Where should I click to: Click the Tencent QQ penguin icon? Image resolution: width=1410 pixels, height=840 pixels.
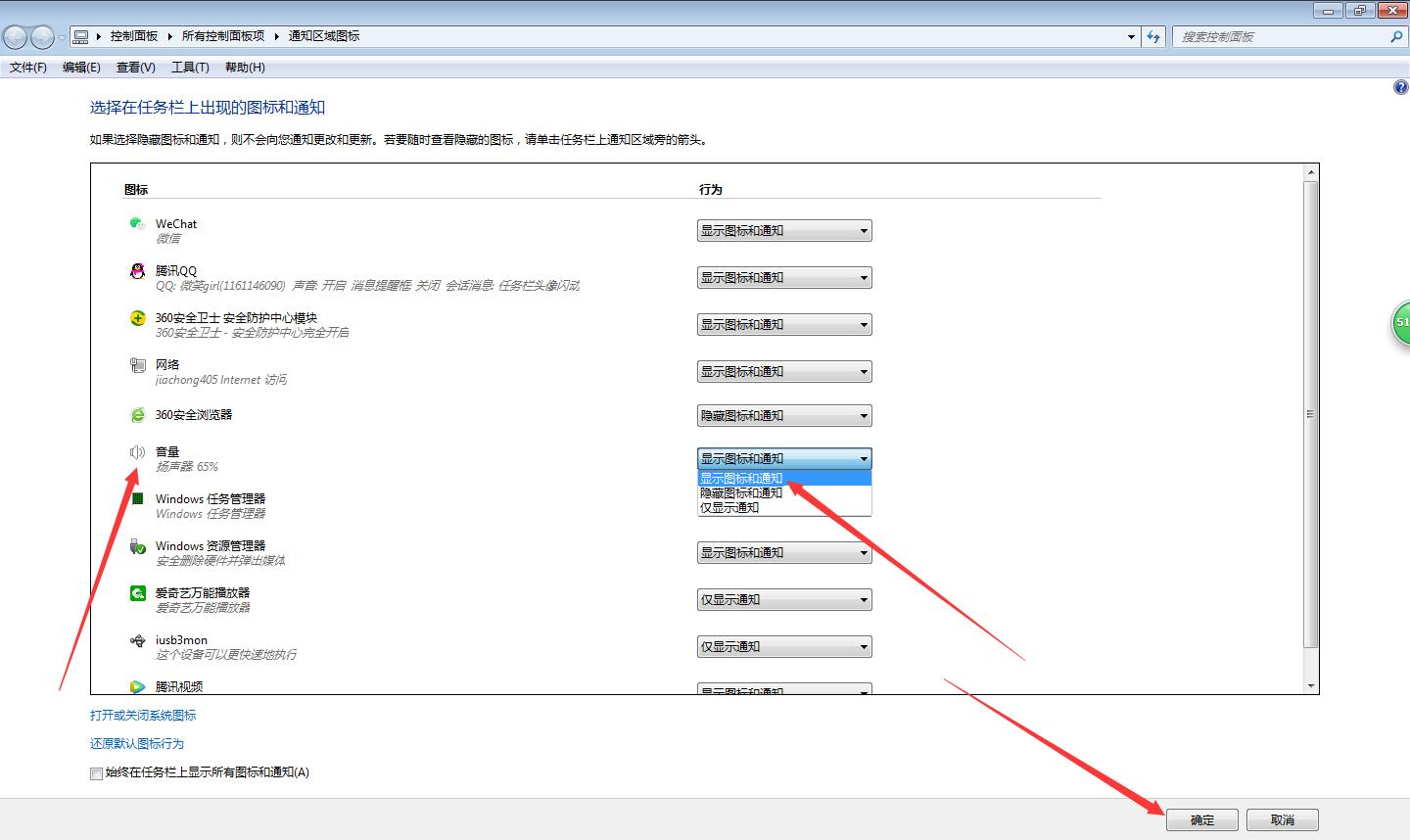pyautogui.click(x=137, y=271)
